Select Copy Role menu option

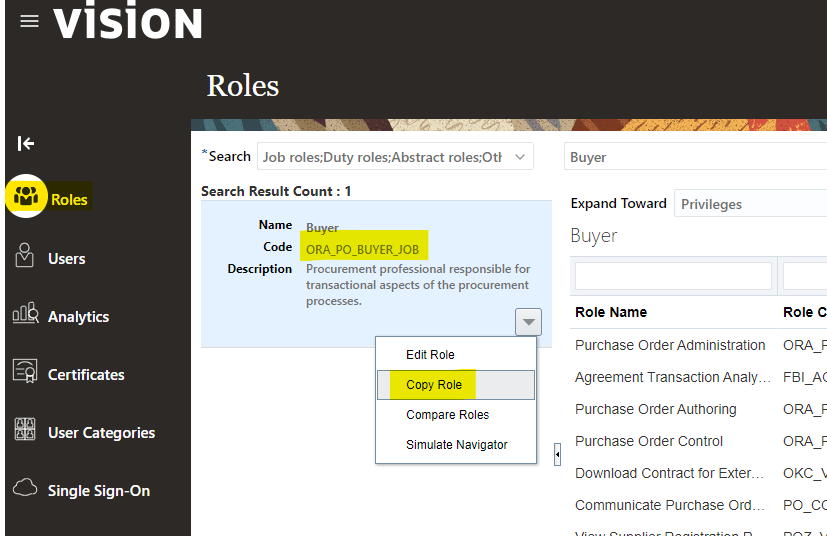(x=434, y=385)
